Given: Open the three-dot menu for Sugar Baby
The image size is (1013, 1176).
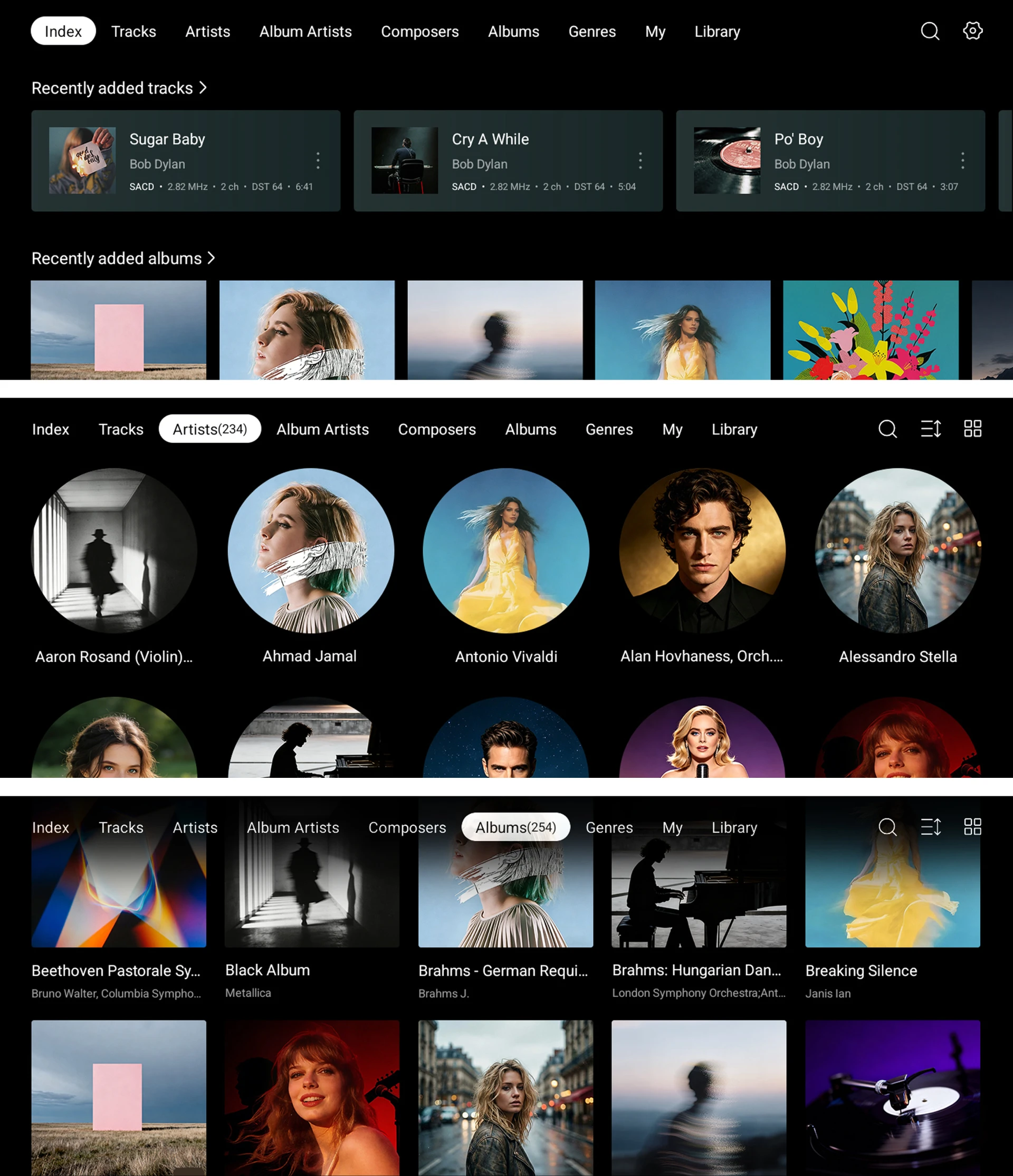Looking at the screenshot, I should point(318,161).
